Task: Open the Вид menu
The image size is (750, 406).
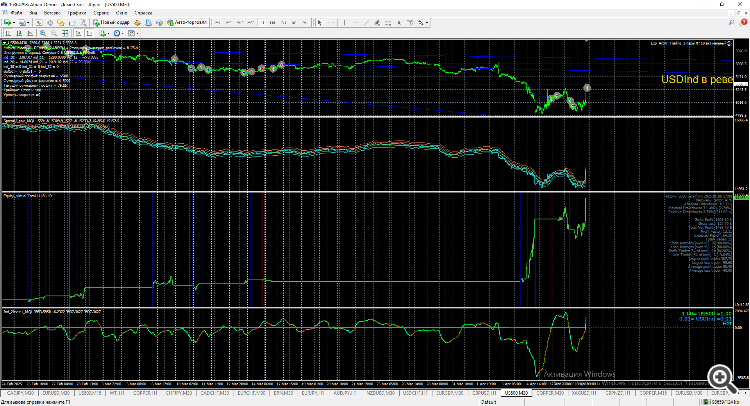Action: tap(34, 13)
